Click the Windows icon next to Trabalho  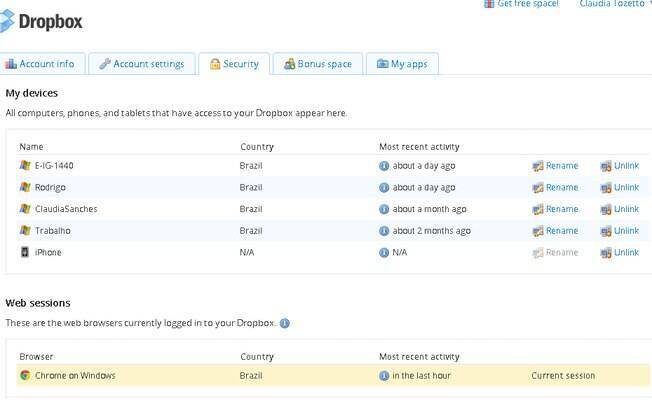(25, 230)
